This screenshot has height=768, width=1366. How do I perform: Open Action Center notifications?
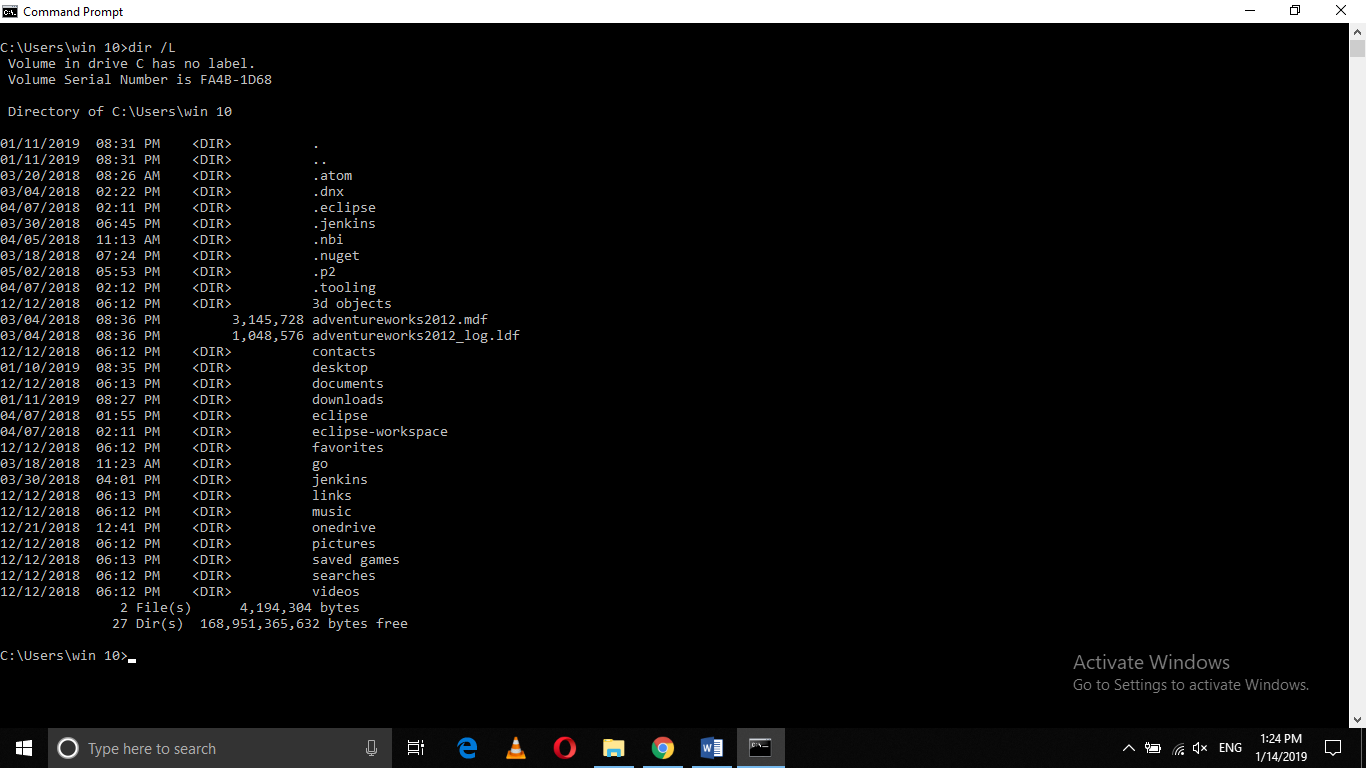click(1333, 748)
